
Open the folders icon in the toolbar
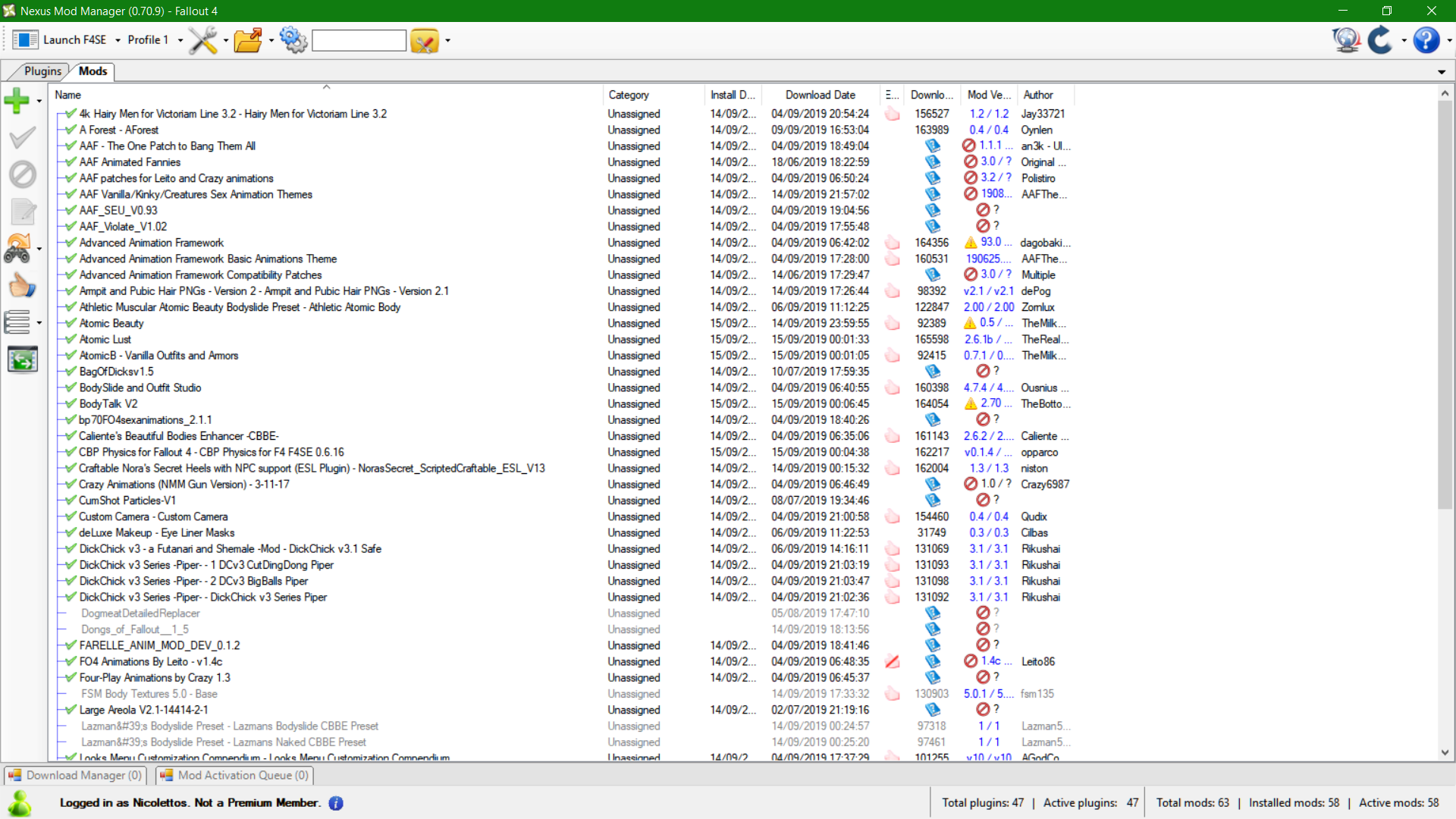click(x=248, y=40)
